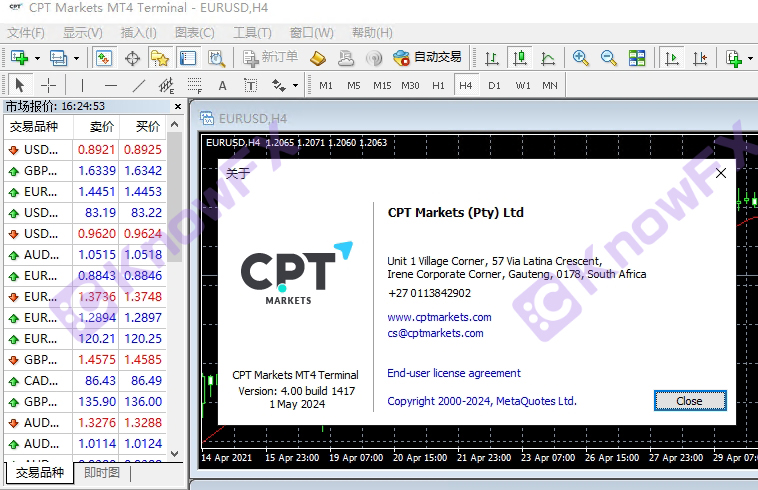Viewport: 758px width, 490px height.
Task: Click the Zoom In magnifier icon
Action: pyautogui.click(x=580, y=58)
